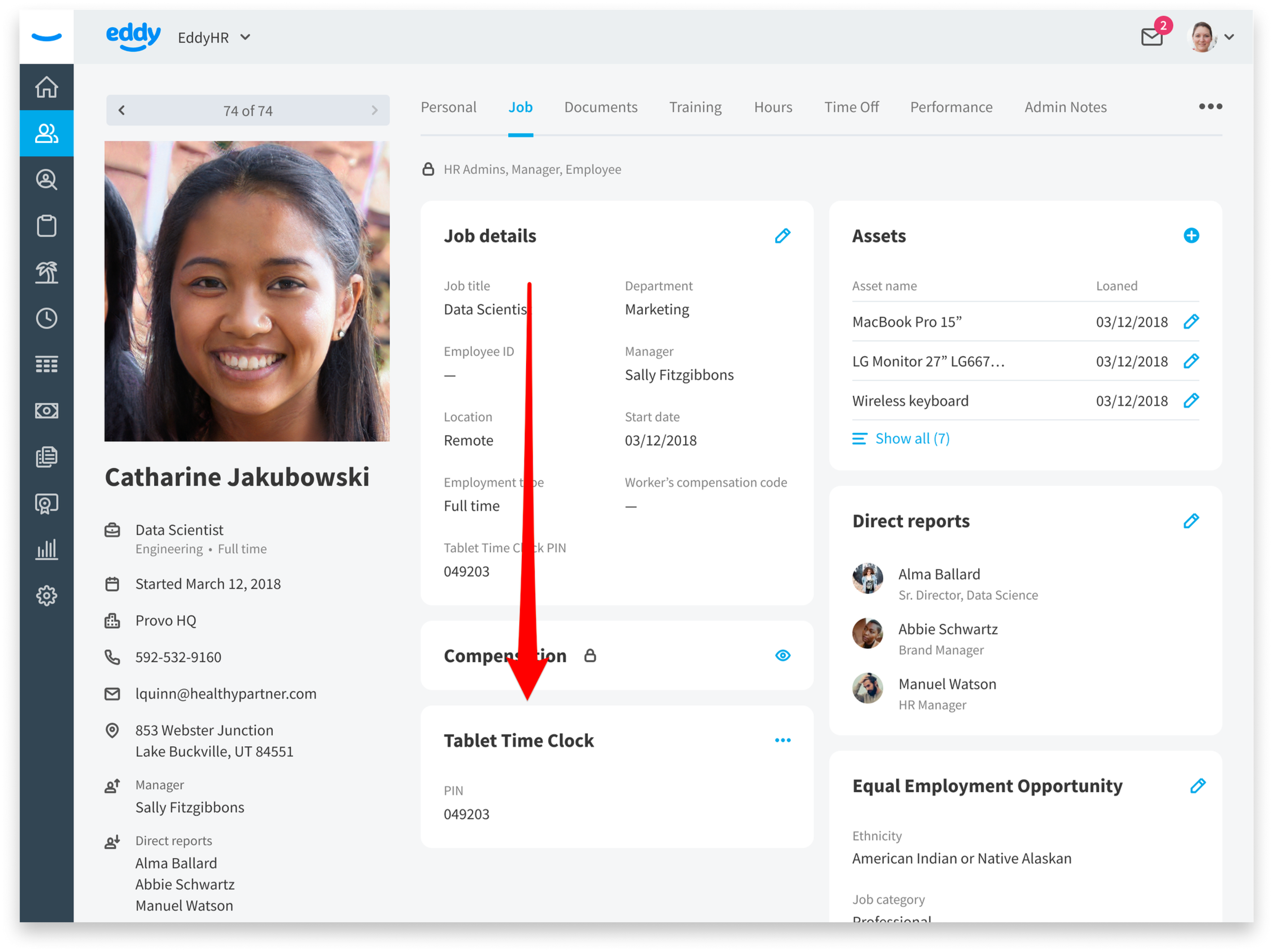
Task: Open Tablet Time Clock options menu
Action: click(x=783, y=740)
